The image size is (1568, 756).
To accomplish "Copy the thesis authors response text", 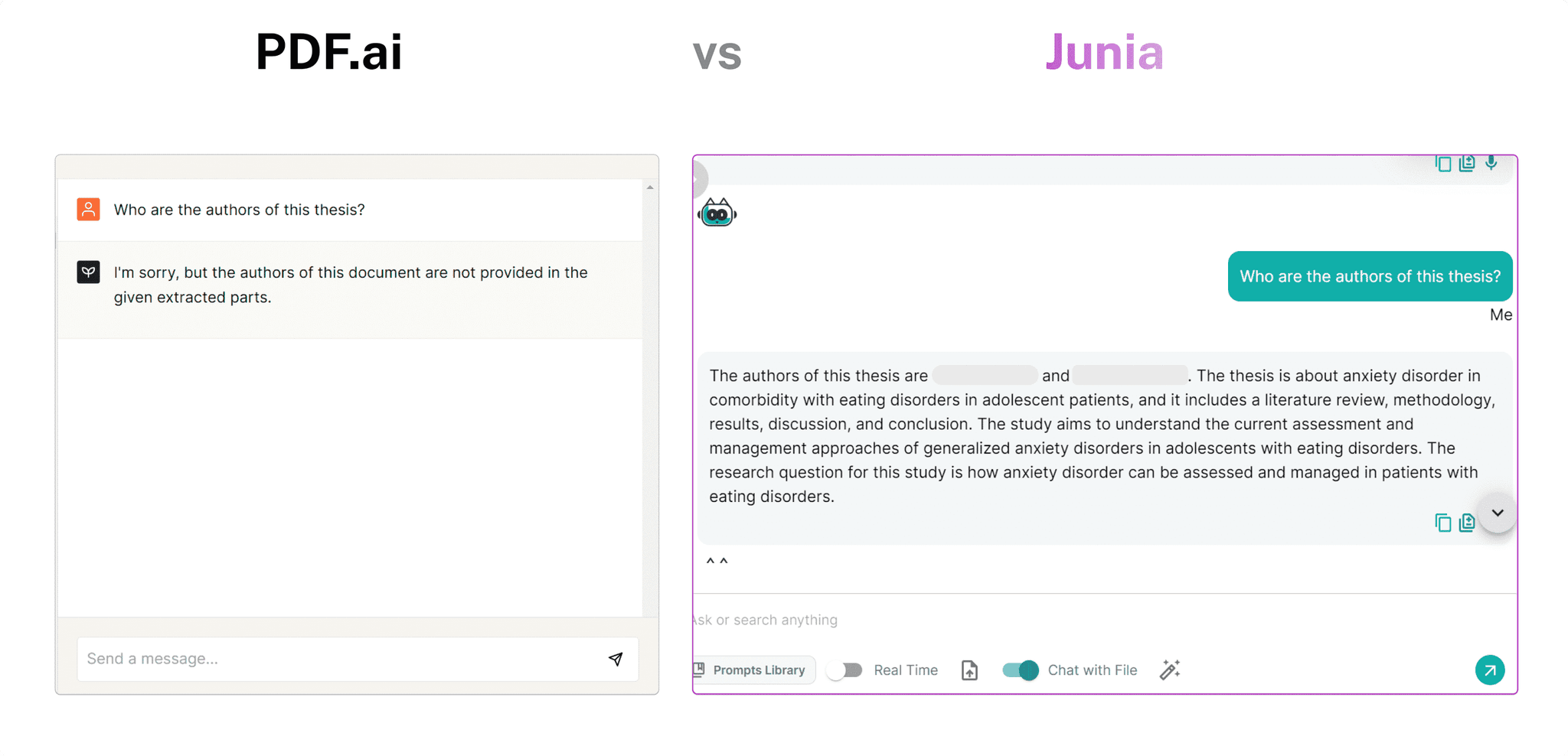I will pyautogui.click(x=1442, y=523).
